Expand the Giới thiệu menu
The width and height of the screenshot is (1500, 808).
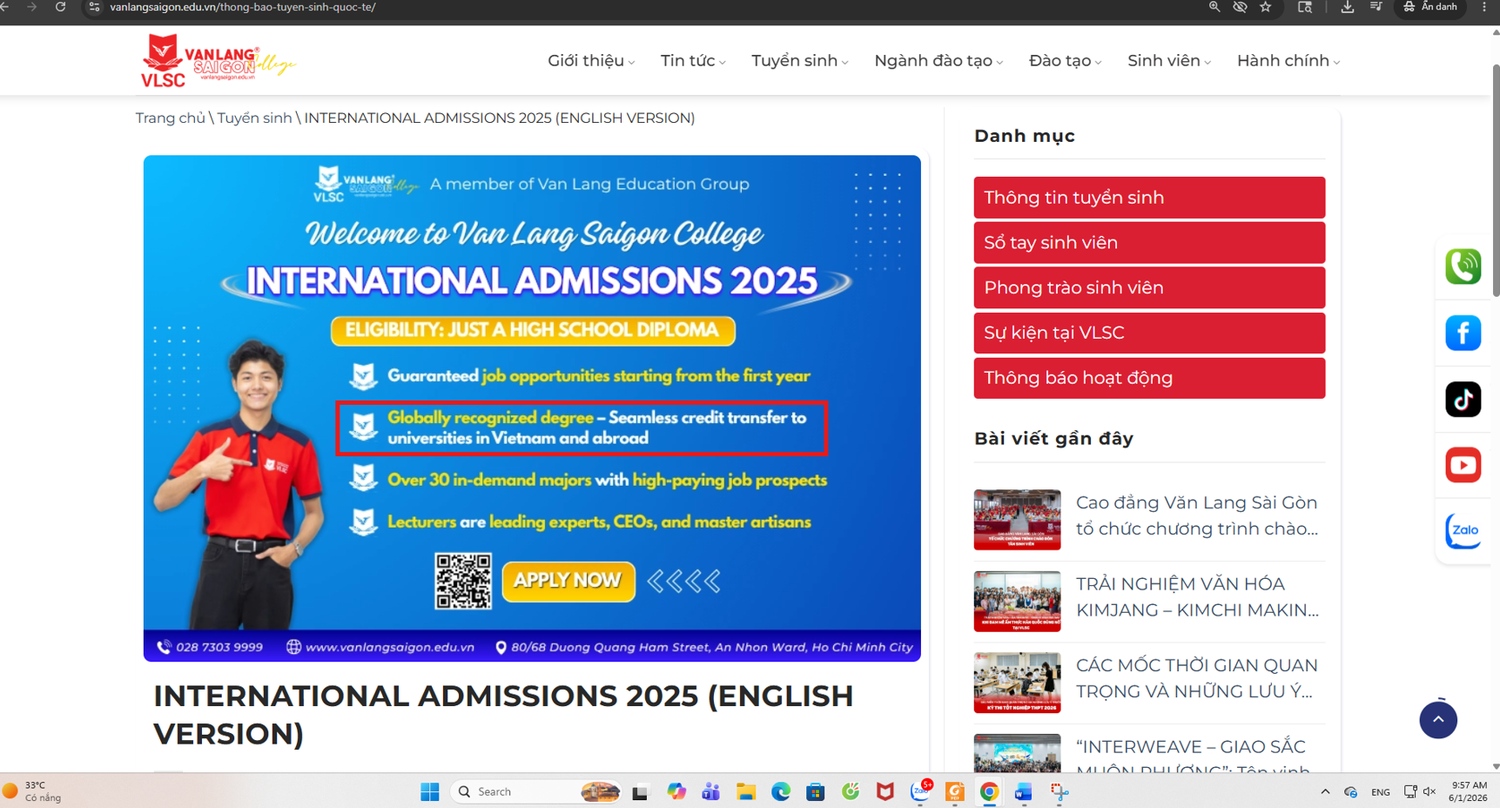pyautogui.click(x=591, y=61)
